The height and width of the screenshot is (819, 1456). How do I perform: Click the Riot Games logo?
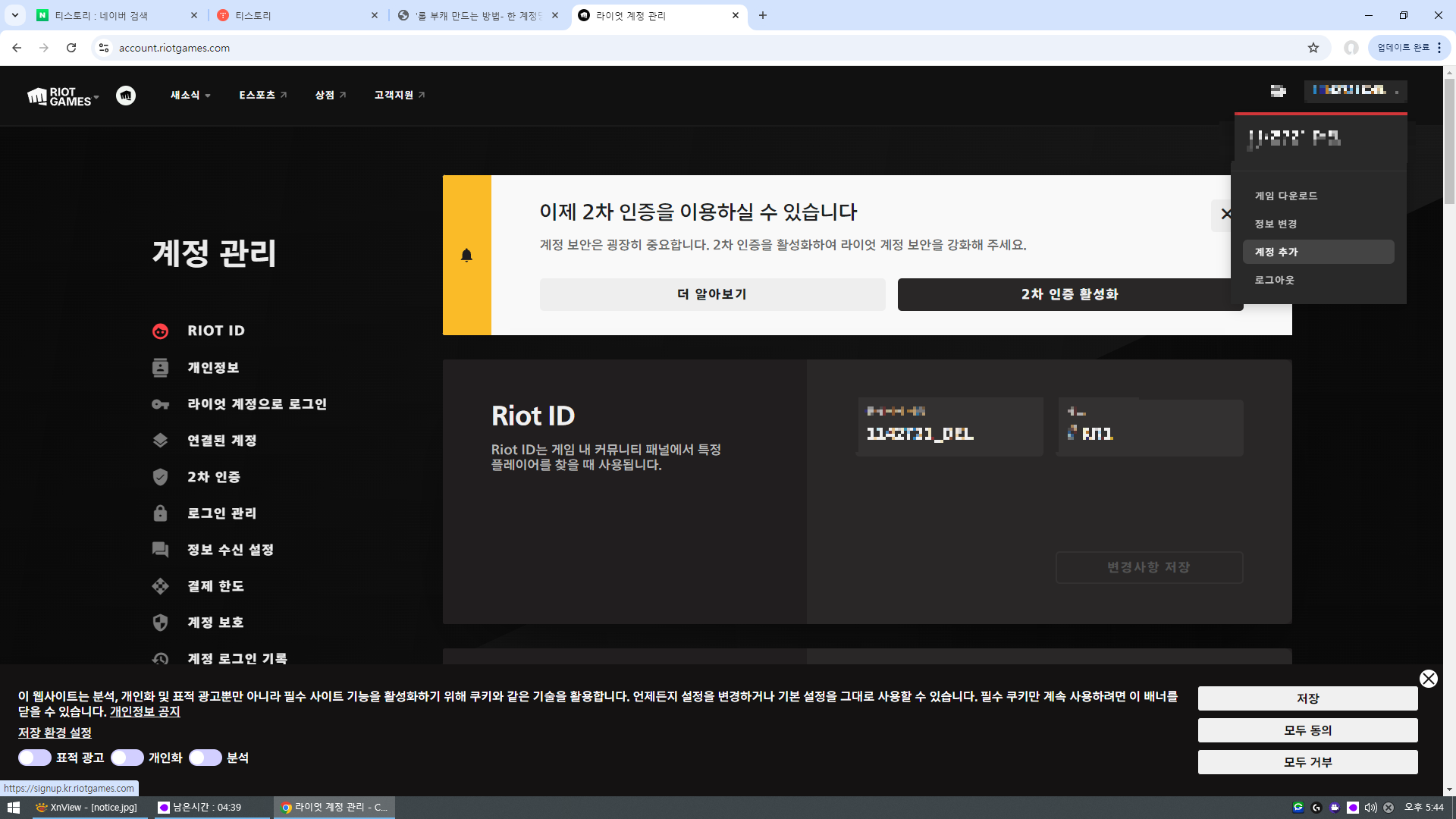pyautogui.click(x=59, y=96)
